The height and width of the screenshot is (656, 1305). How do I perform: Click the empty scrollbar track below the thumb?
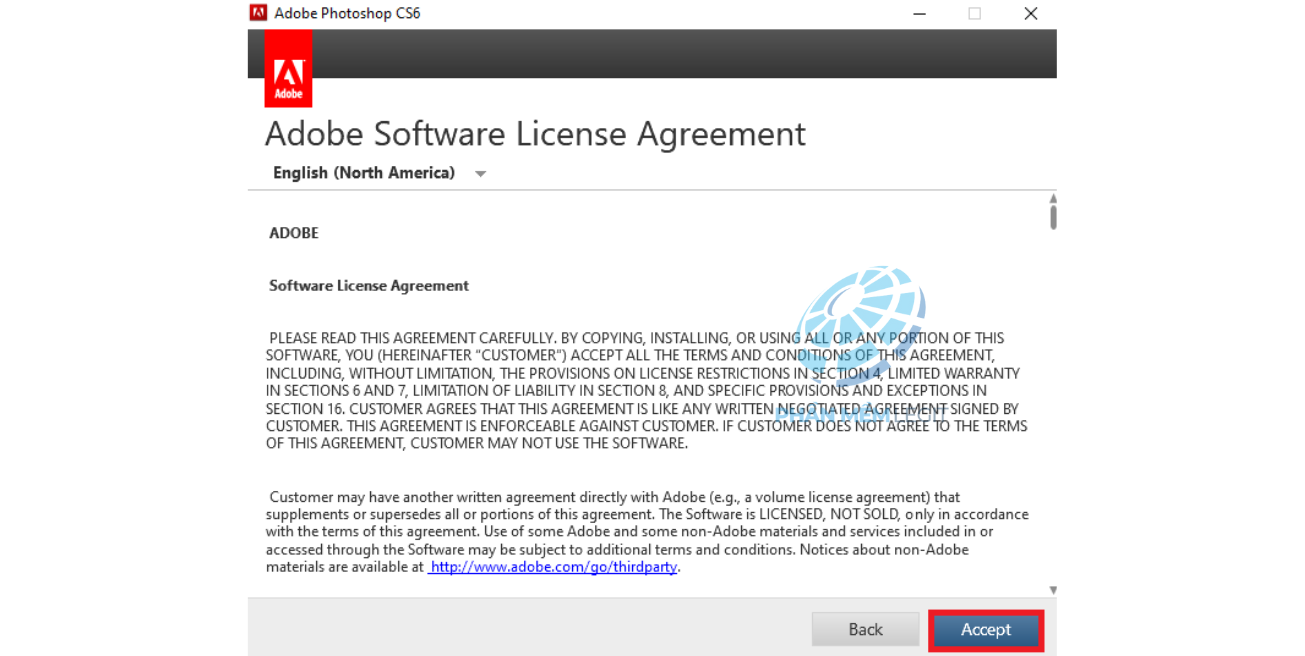point(1053,400)
